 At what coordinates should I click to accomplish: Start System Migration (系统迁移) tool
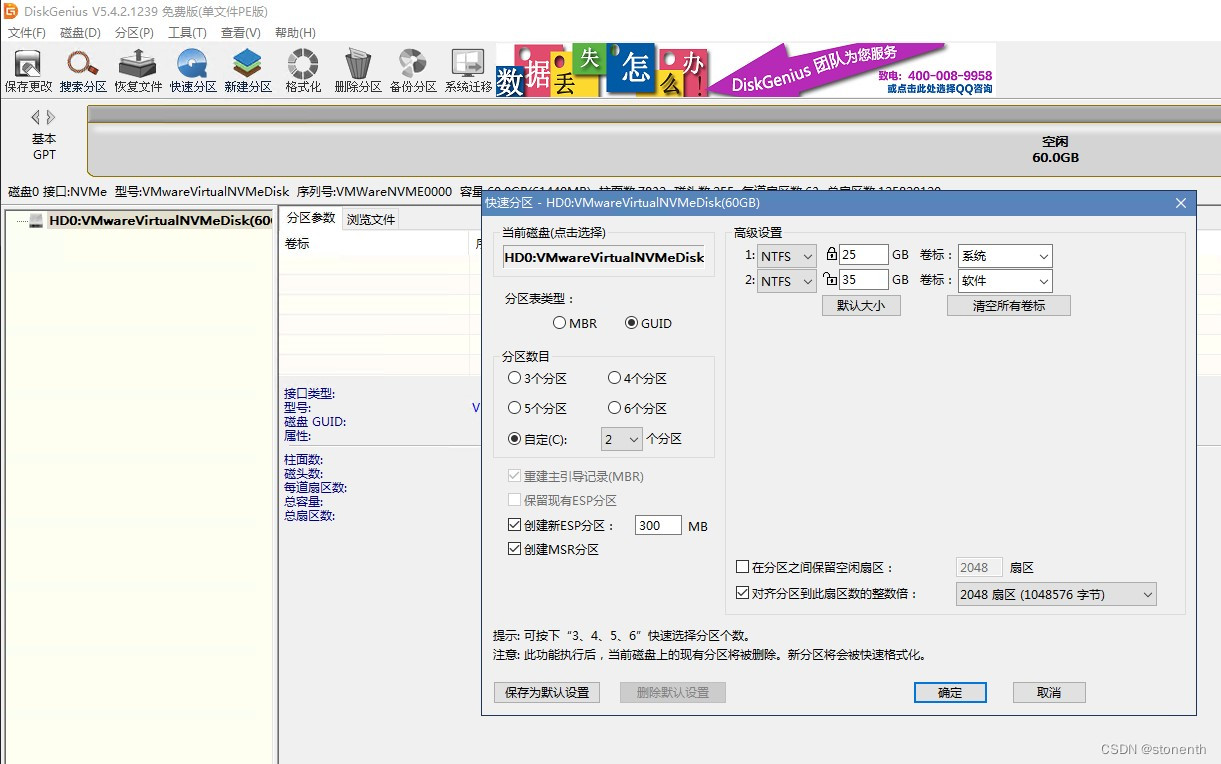tap(468, 71)
